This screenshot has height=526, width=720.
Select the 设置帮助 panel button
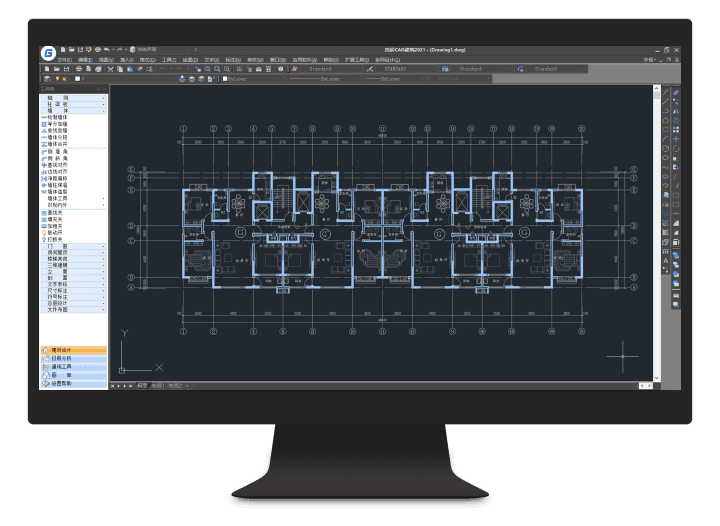73,384
